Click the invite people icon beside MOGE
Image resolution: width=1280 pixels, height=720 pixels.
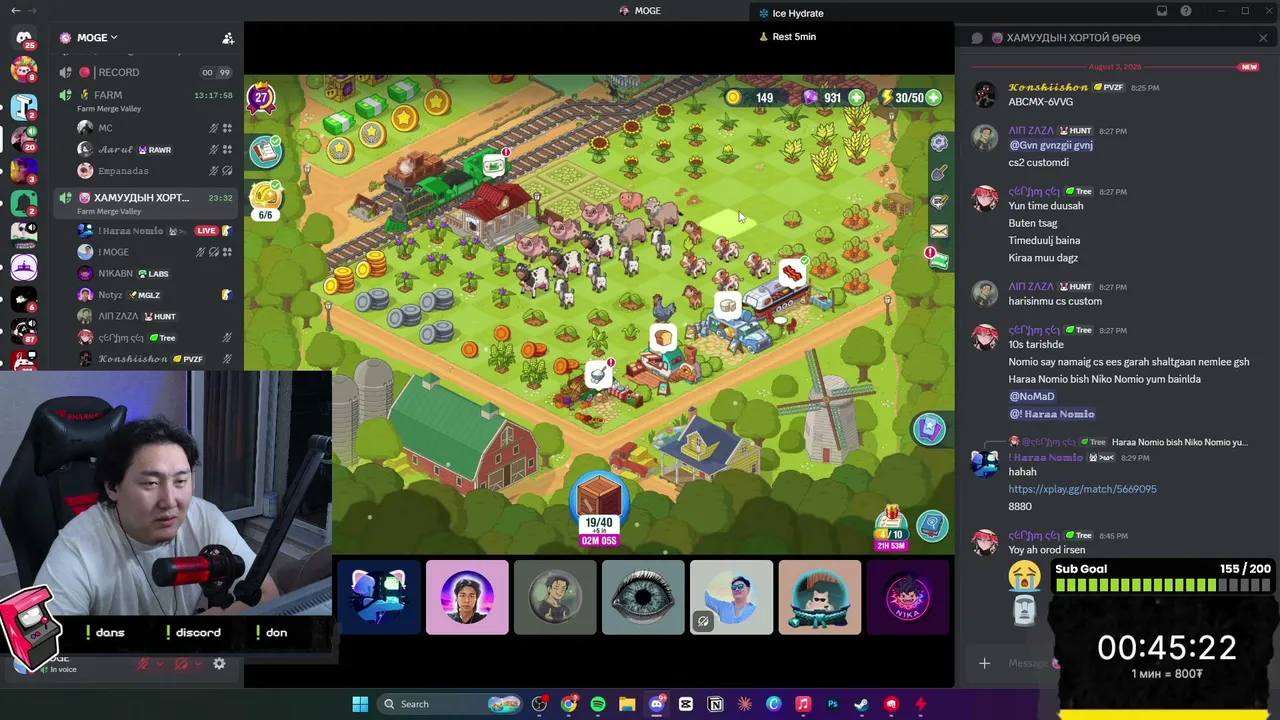point(228,38)
